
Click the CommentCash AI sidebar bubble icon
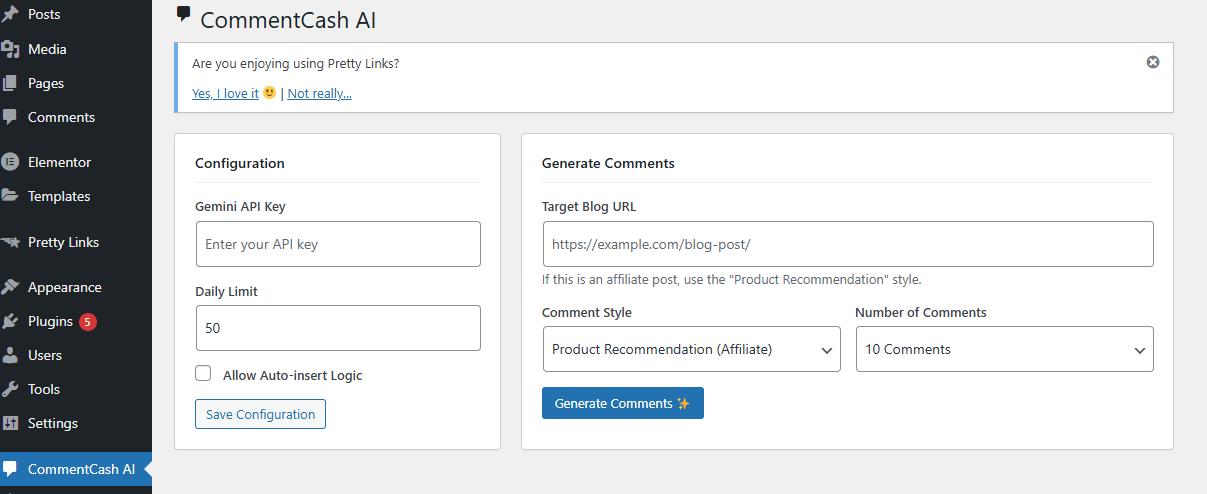pyautogui.click(x=10, y=469)
